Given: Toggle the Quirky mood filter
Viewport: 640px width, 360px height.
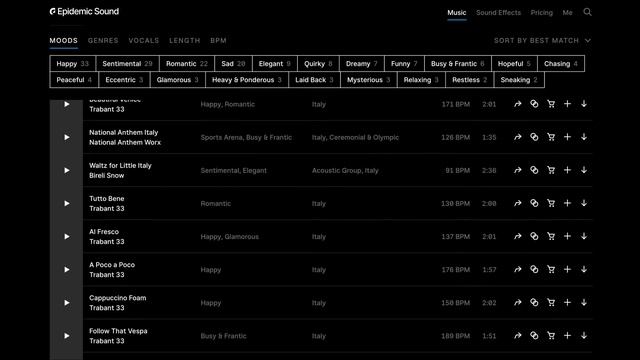Looking at the screenshot, I should coord(318,64).
